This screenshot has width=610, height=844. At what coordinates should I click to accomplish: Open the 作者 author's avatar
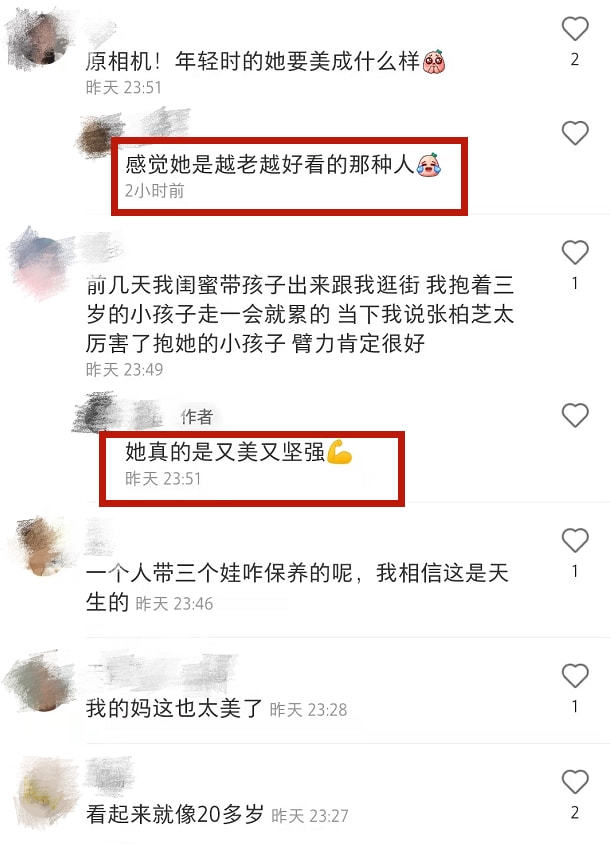96,413
